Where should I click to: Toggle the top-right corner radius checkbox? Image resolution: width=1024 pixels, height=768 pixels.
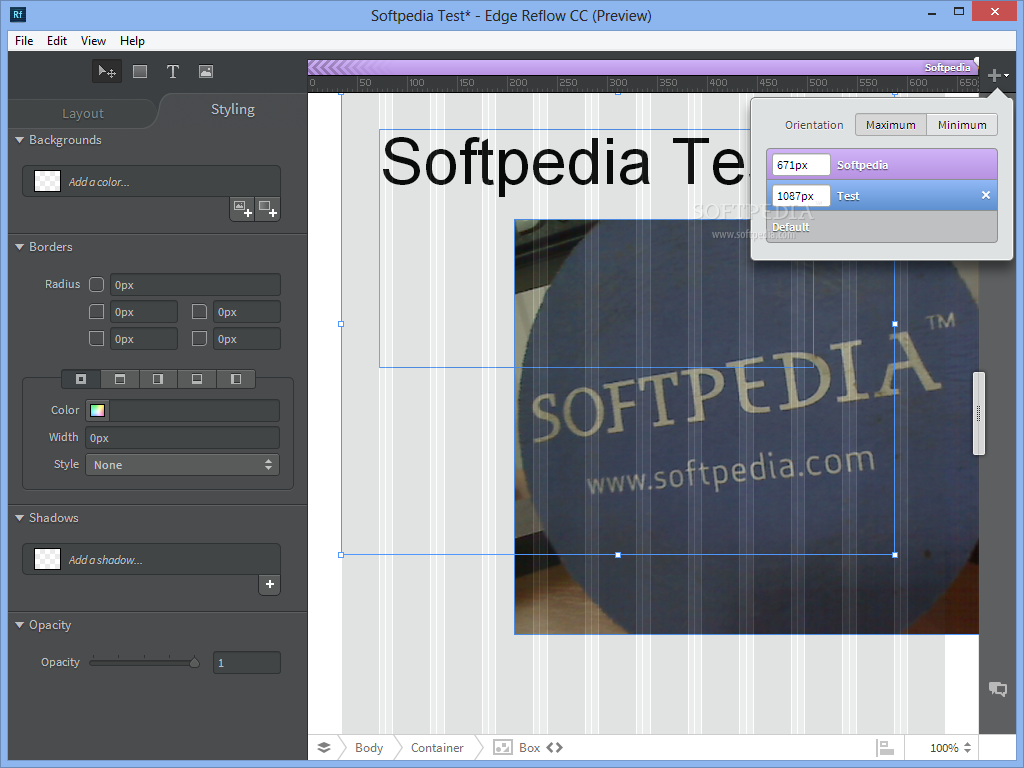click(199, 312)
